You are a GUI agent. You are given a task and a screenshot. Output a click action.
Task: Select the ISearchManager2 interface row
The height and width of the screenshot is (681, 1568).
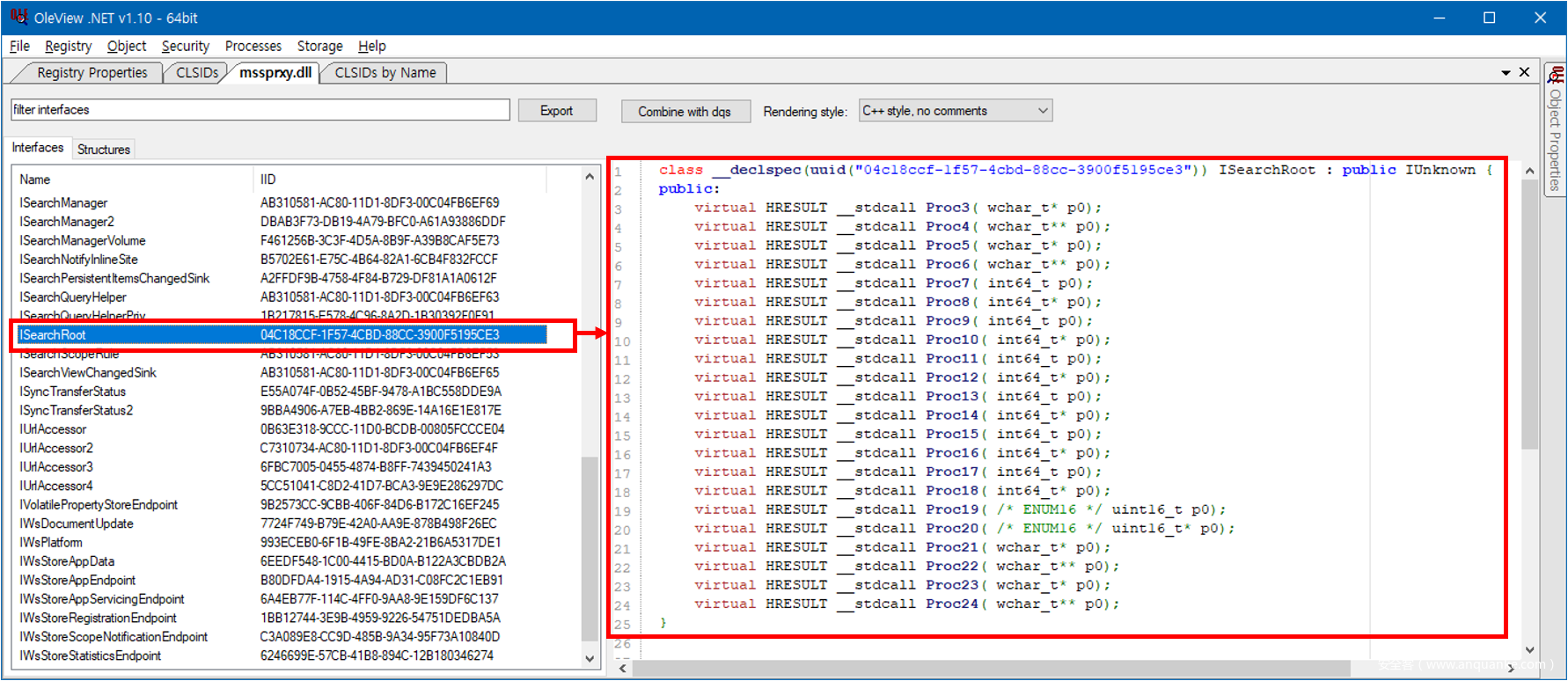tap(67, 222)
